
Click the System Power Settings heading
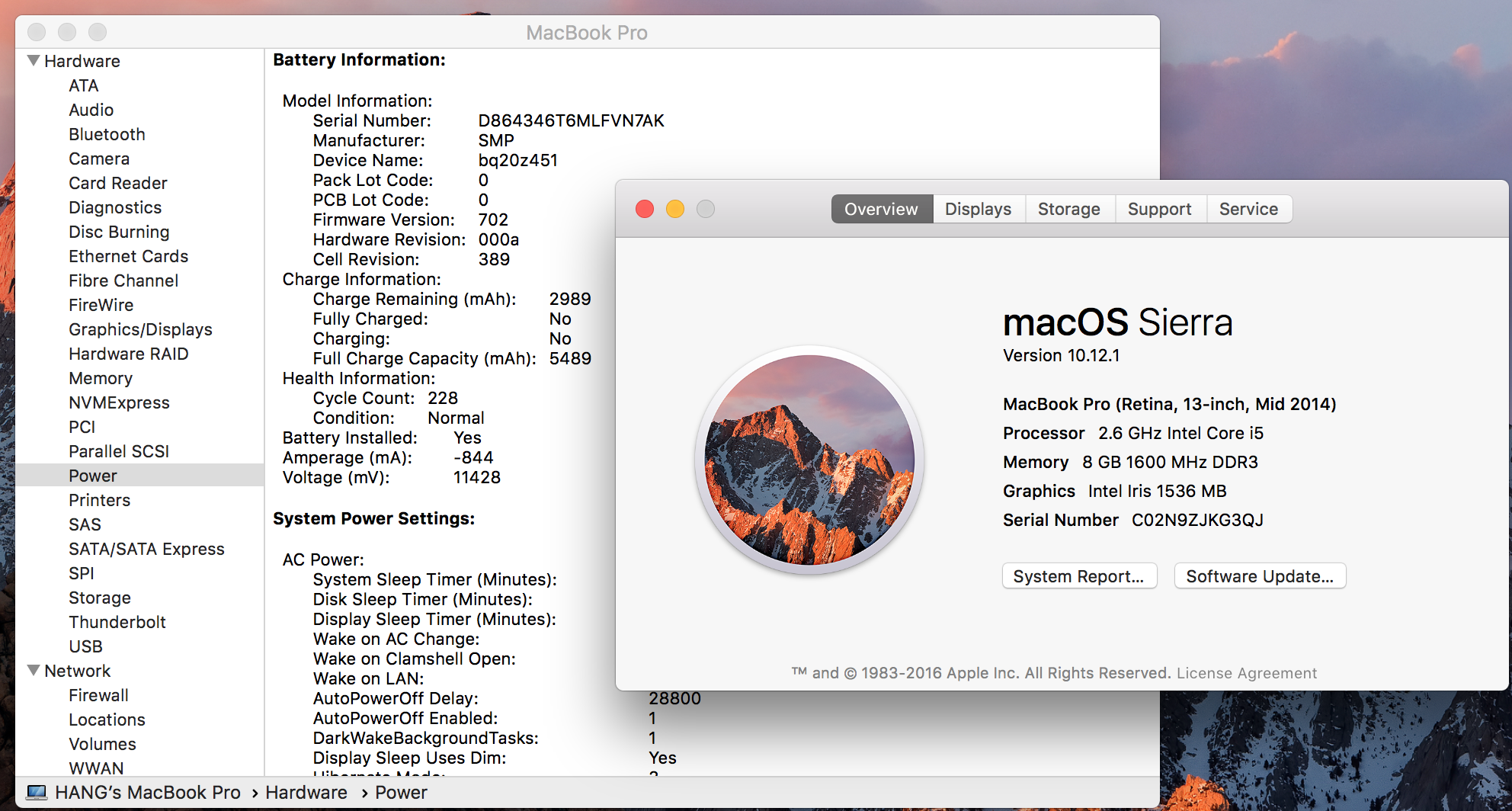tap(373, 518)
